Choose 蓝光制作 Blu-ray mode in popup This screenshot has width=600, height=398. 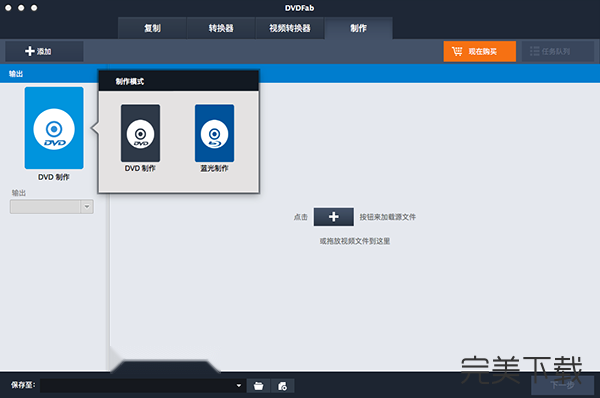214,133
